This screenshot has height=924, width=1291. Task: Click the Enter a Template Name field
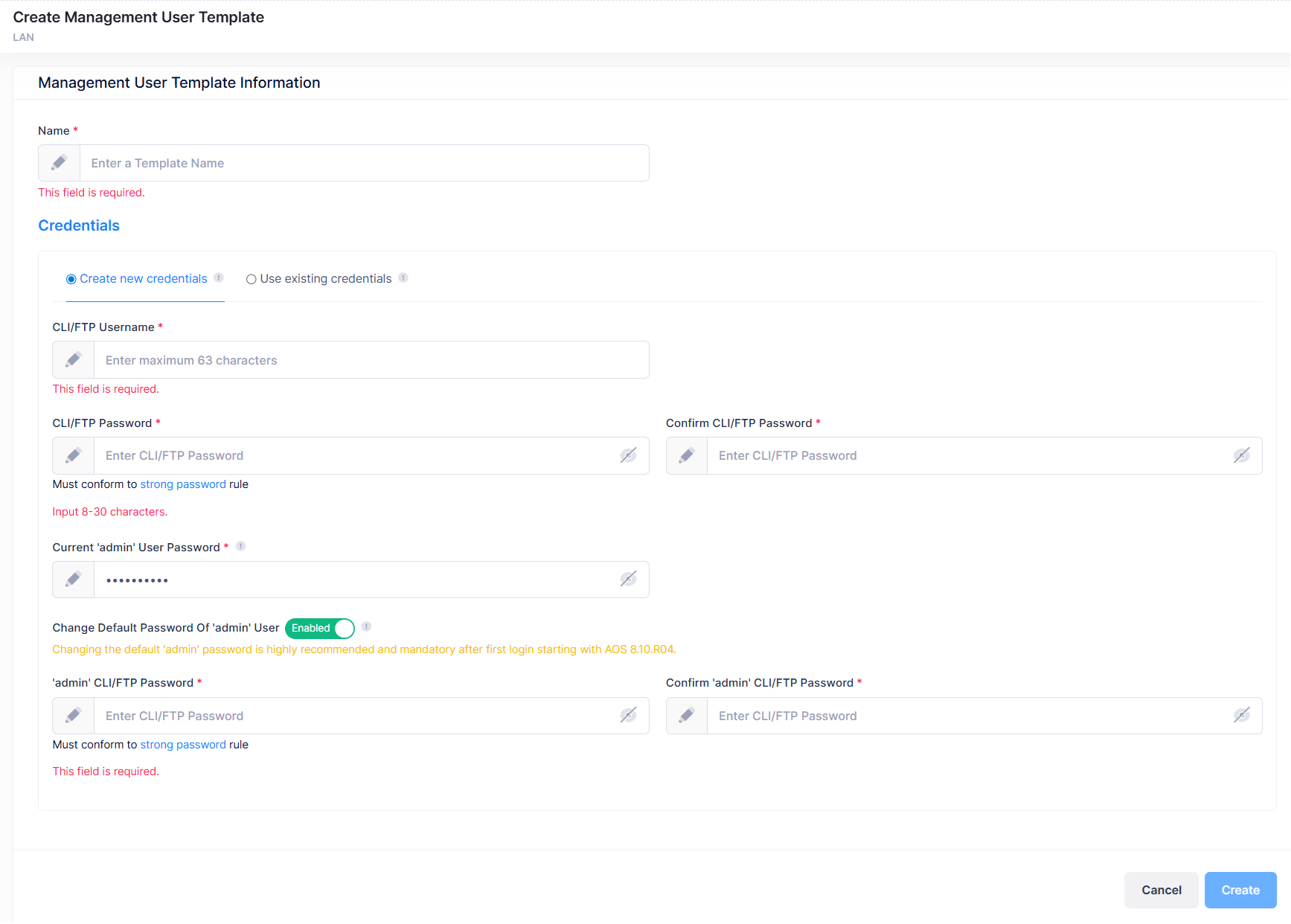[x=364, y=163]
